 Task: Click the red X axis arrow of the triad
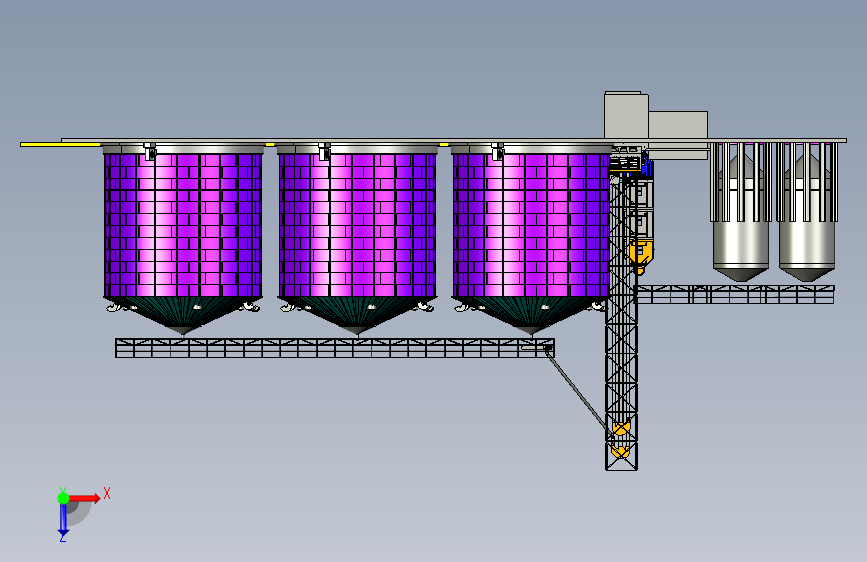point(84,498)
